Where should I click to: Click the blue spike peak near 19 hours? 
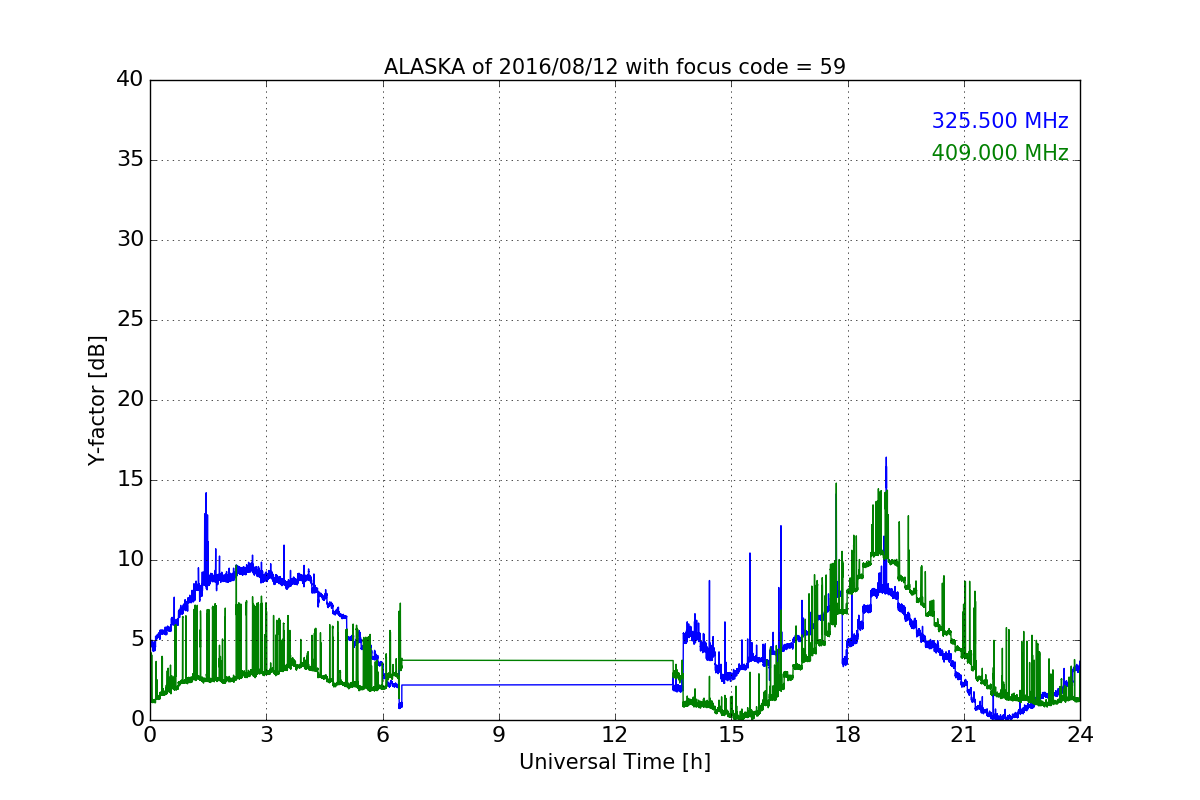885,459
